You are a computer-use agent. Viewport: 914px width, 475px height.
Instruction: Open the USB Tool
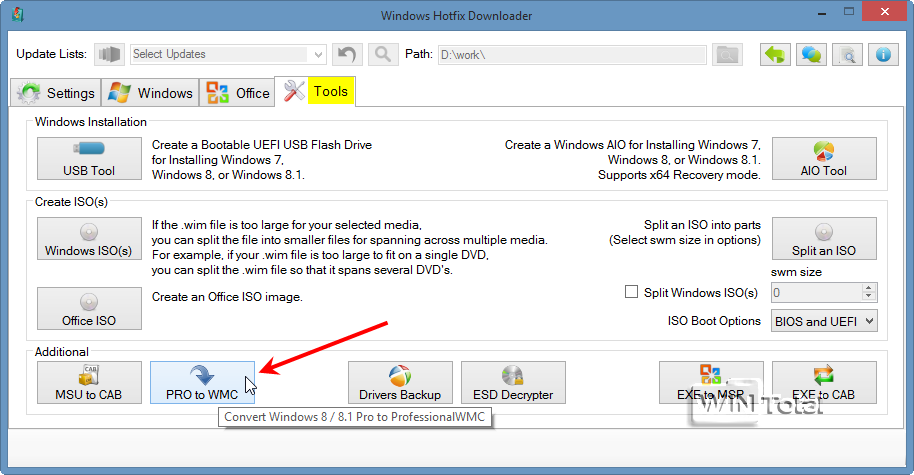[89, 159]
